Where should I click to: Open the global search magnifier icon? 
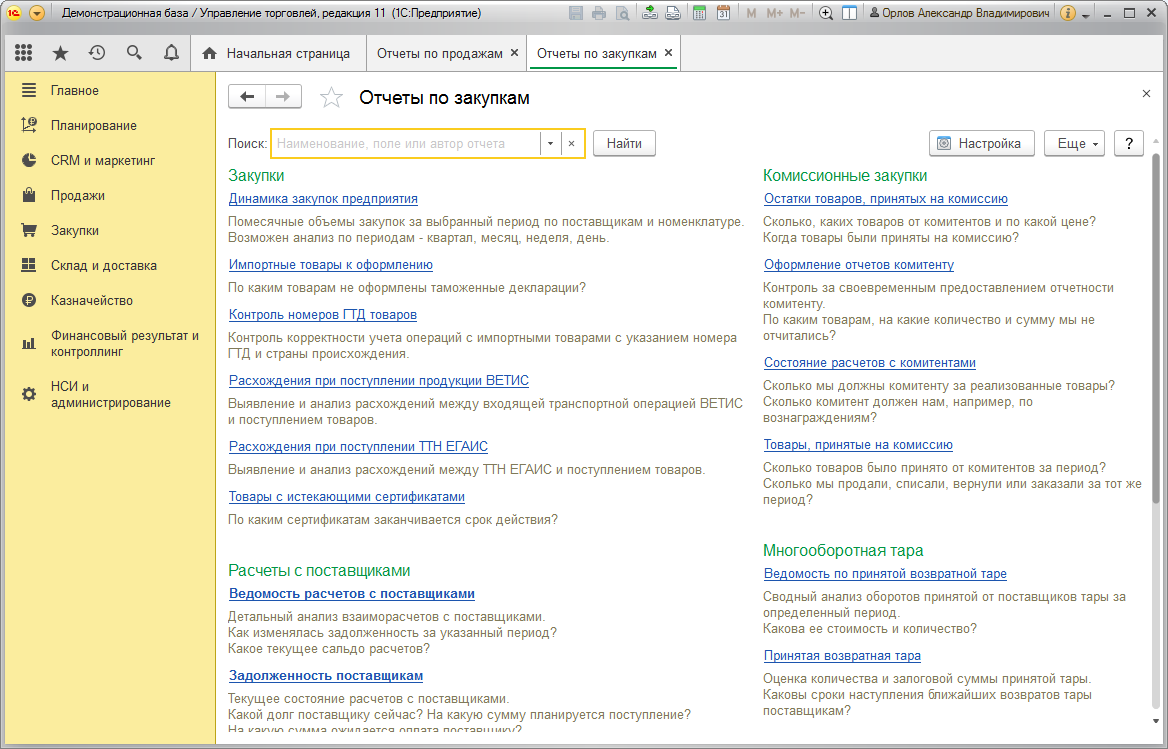pyautogui.click(x=134, y=53)
